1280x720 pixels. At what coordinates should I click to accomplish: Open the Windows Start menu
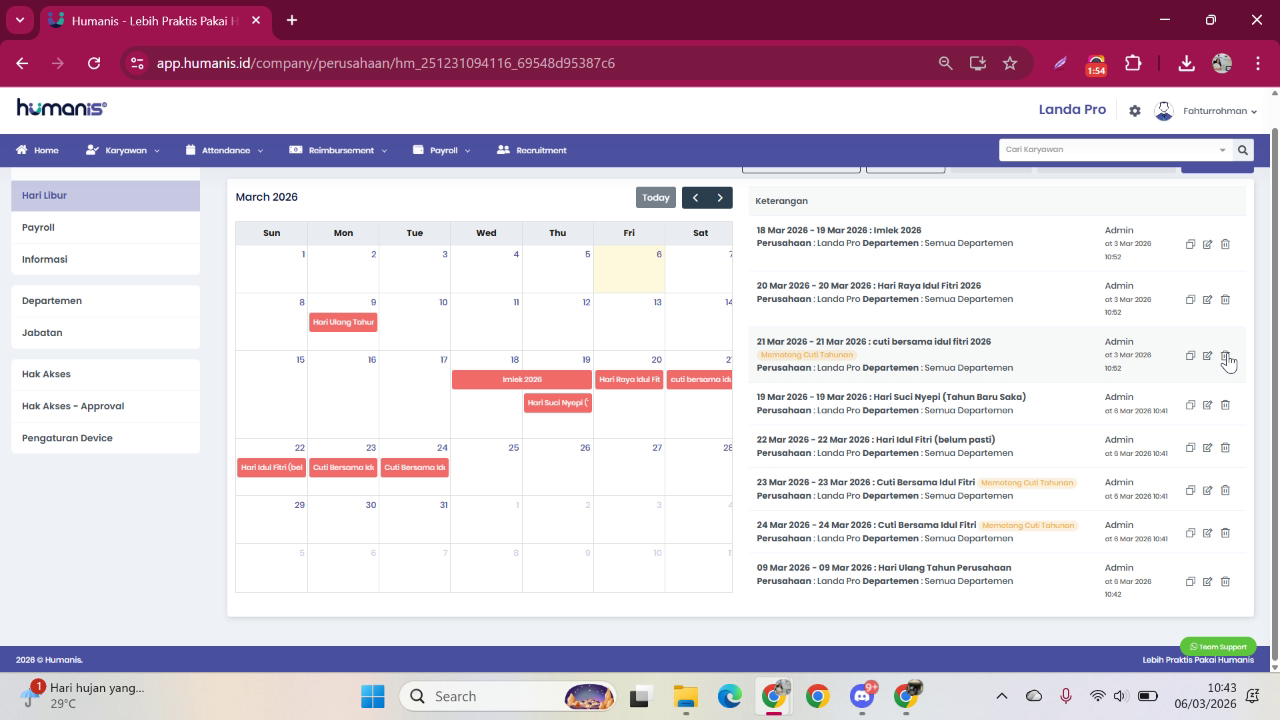(372, 696)
